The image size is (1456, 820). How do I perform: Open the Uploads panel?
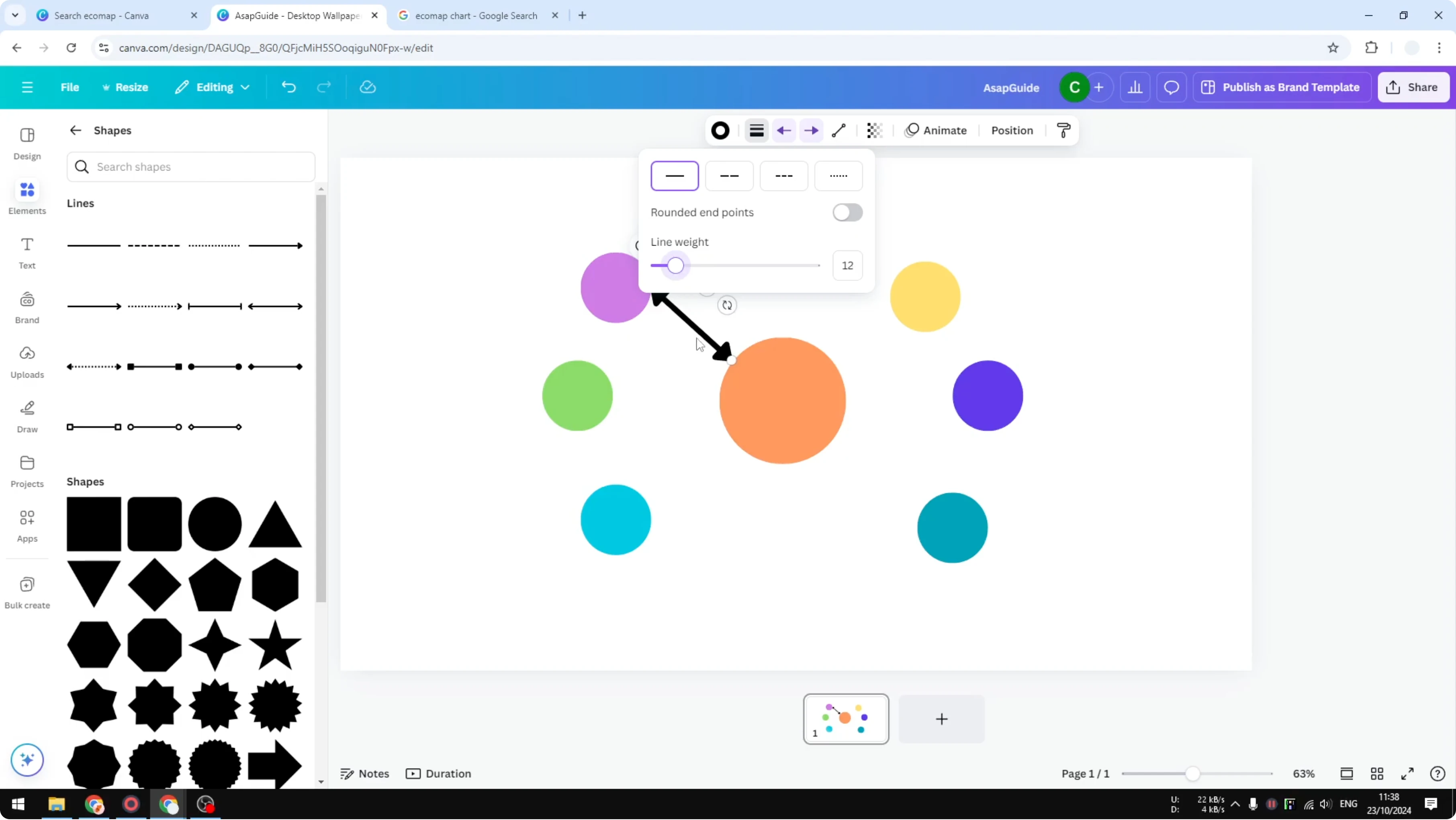[x=27, y=362]
